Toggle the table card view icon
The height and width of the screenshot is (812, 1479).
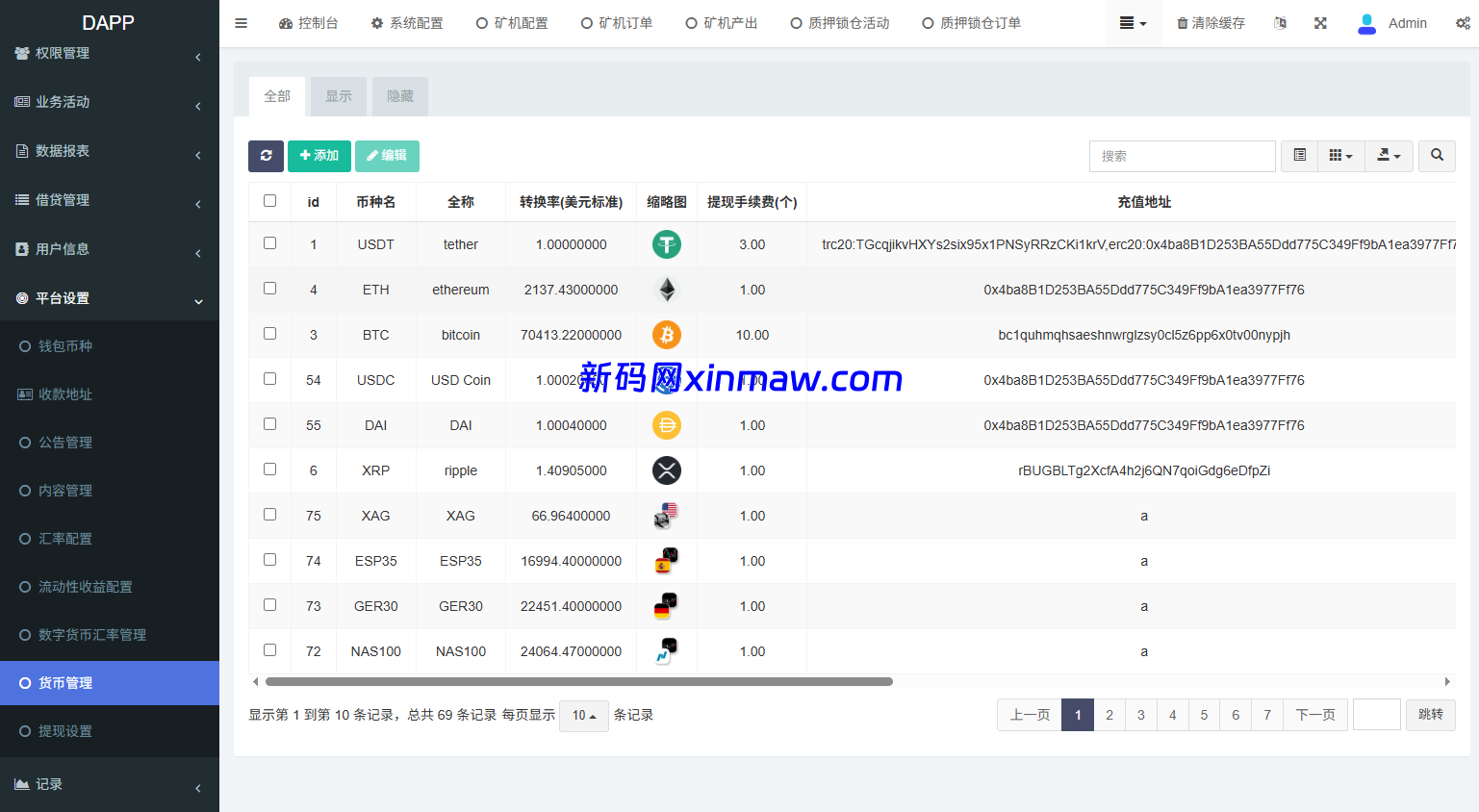tap(1299, 156)
